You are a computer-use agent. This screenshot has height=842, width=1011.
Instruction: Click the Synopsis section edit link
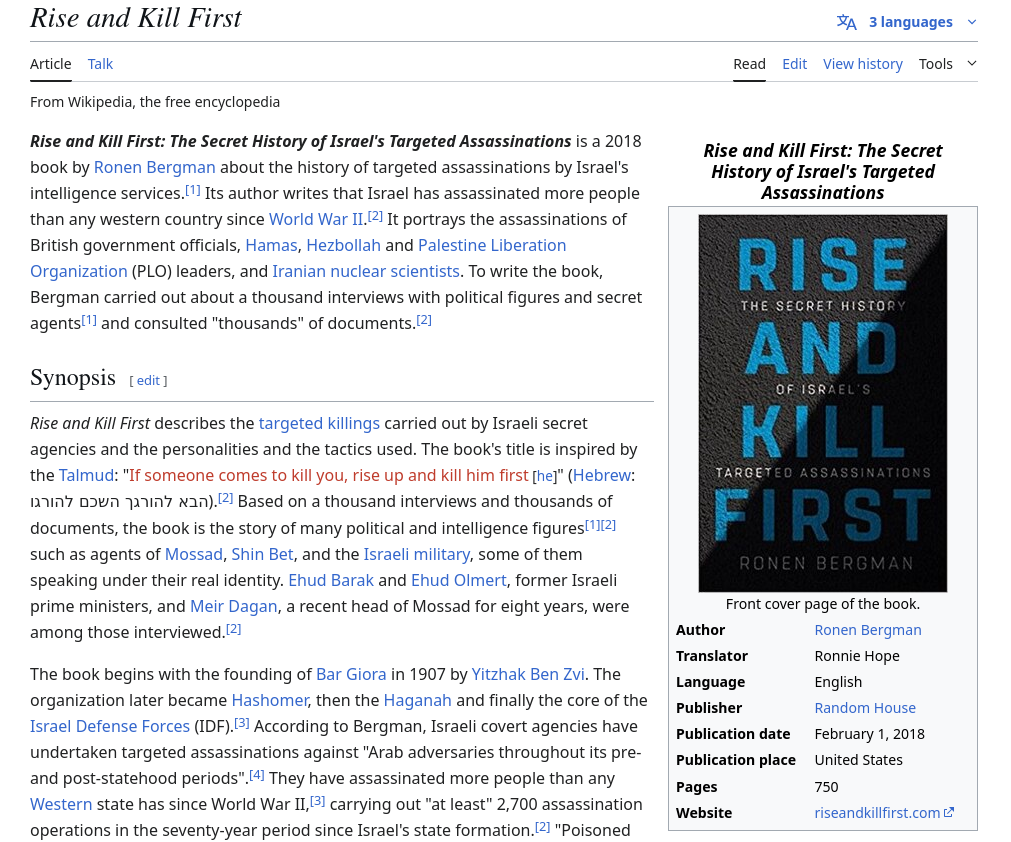[148, 380]
